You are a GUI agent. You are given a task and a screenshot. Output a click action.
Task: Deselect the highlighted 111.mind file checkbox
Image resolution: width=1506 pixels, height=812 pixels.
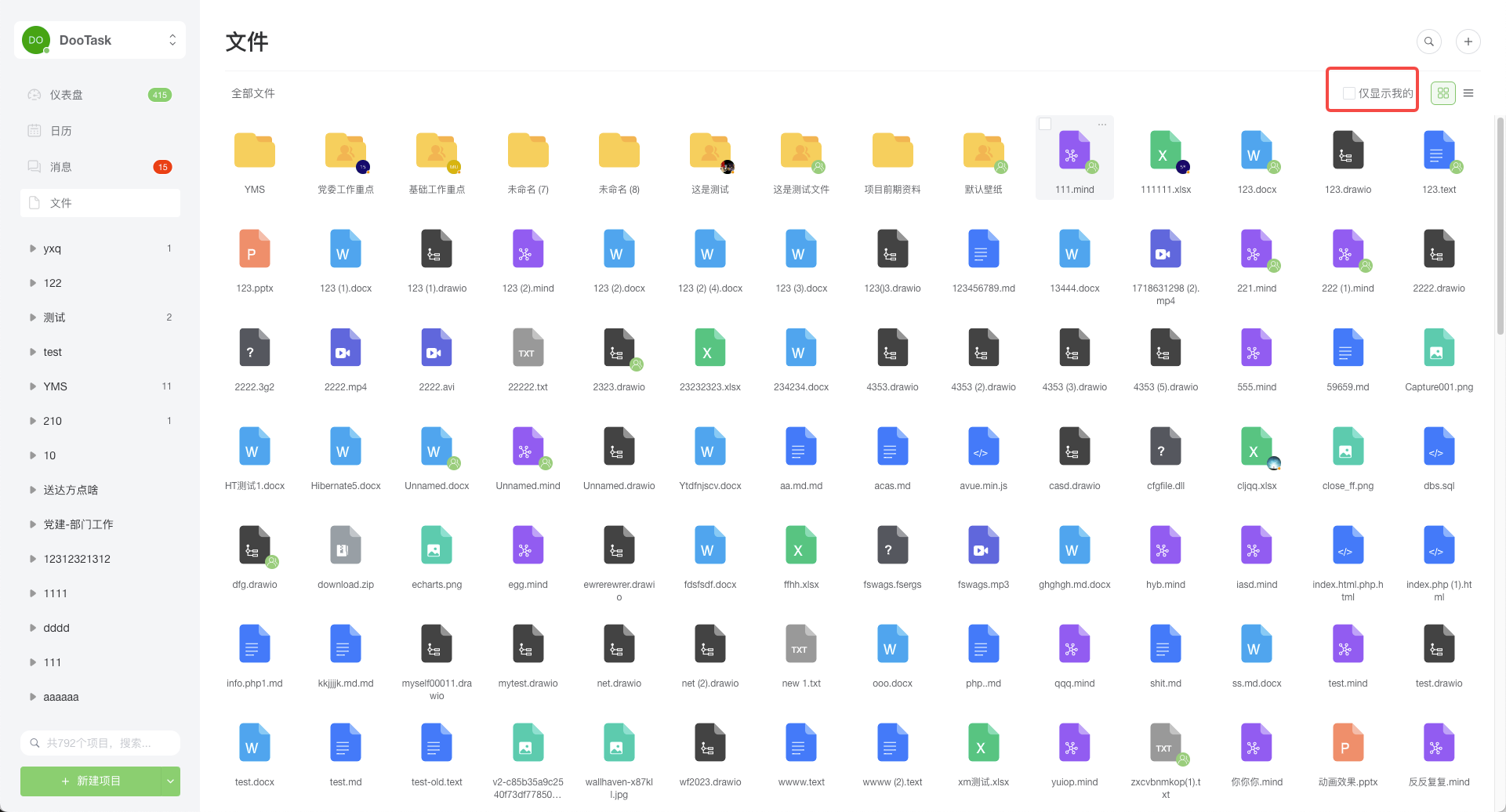tap(1046, 123)
